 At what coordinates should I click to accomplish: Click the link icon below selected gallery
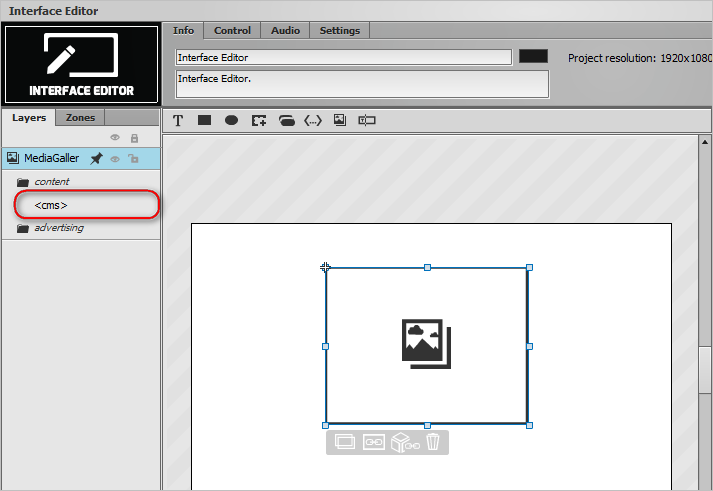click(374, 442)
